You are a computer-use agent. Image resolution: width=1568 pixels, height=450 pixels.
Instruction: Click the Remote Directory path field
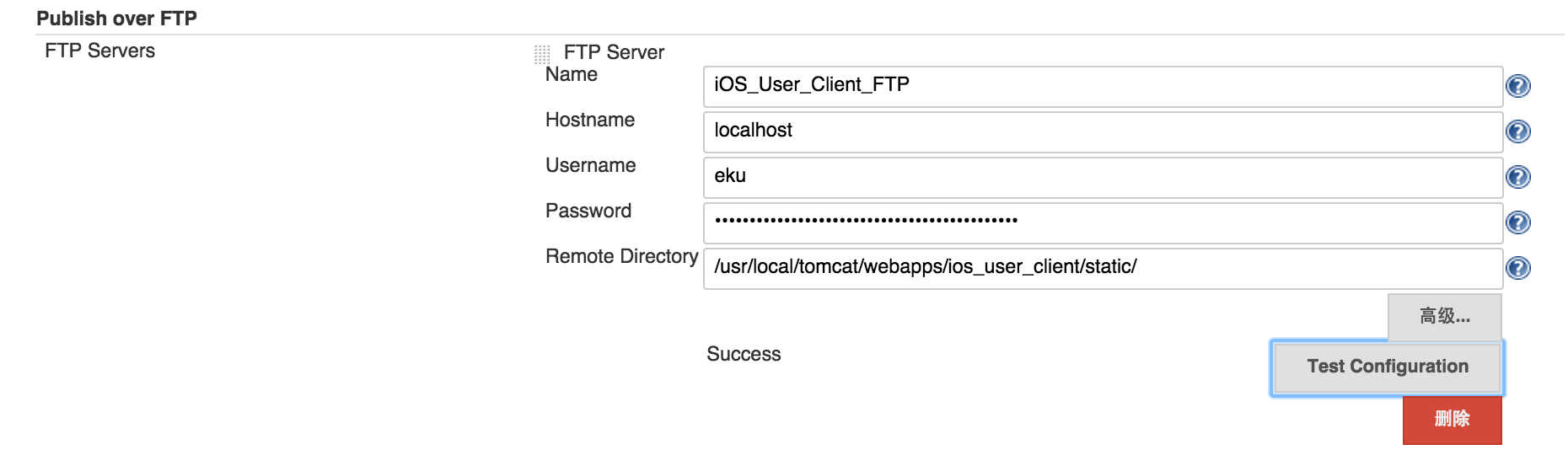click(1103, 268)
